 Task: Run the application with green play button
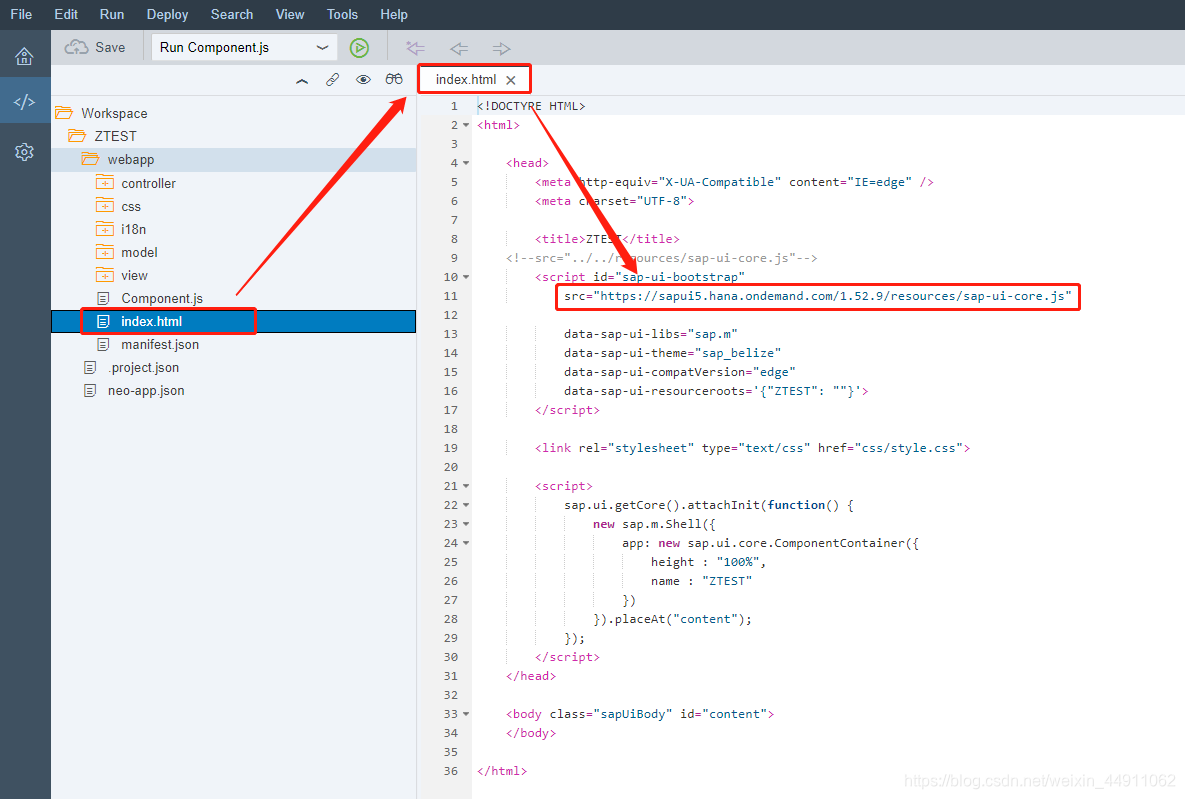359,48
